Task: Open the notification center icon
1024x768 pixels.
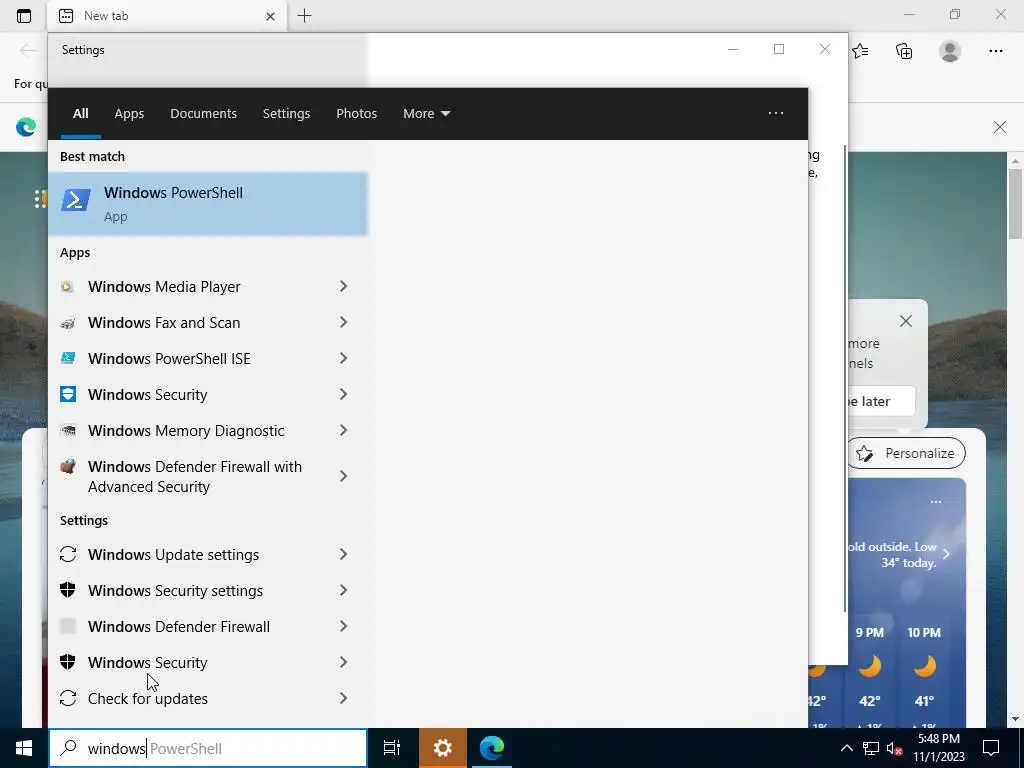Action: 991,748
